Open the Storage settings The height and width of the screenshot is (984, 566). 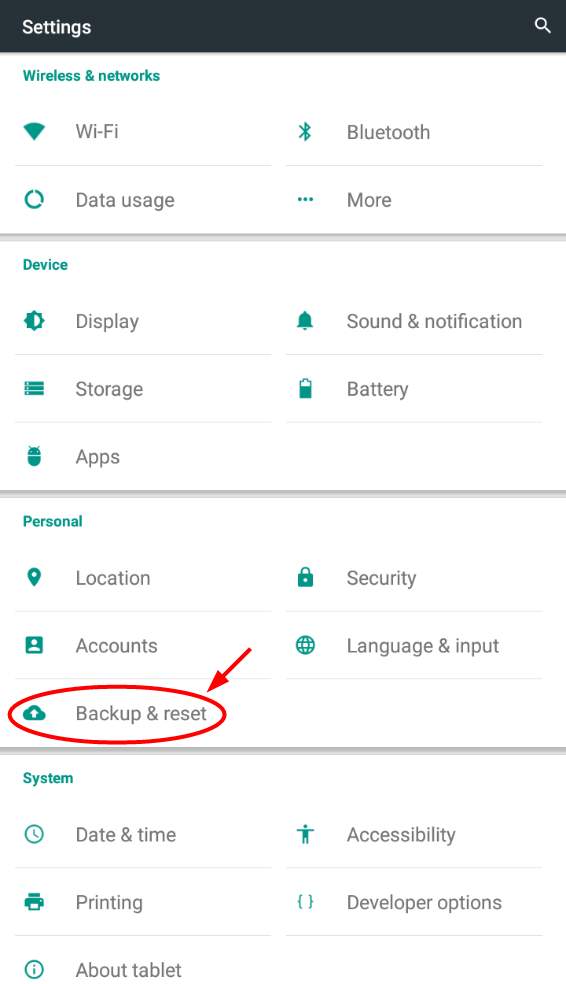coord(144,389)
